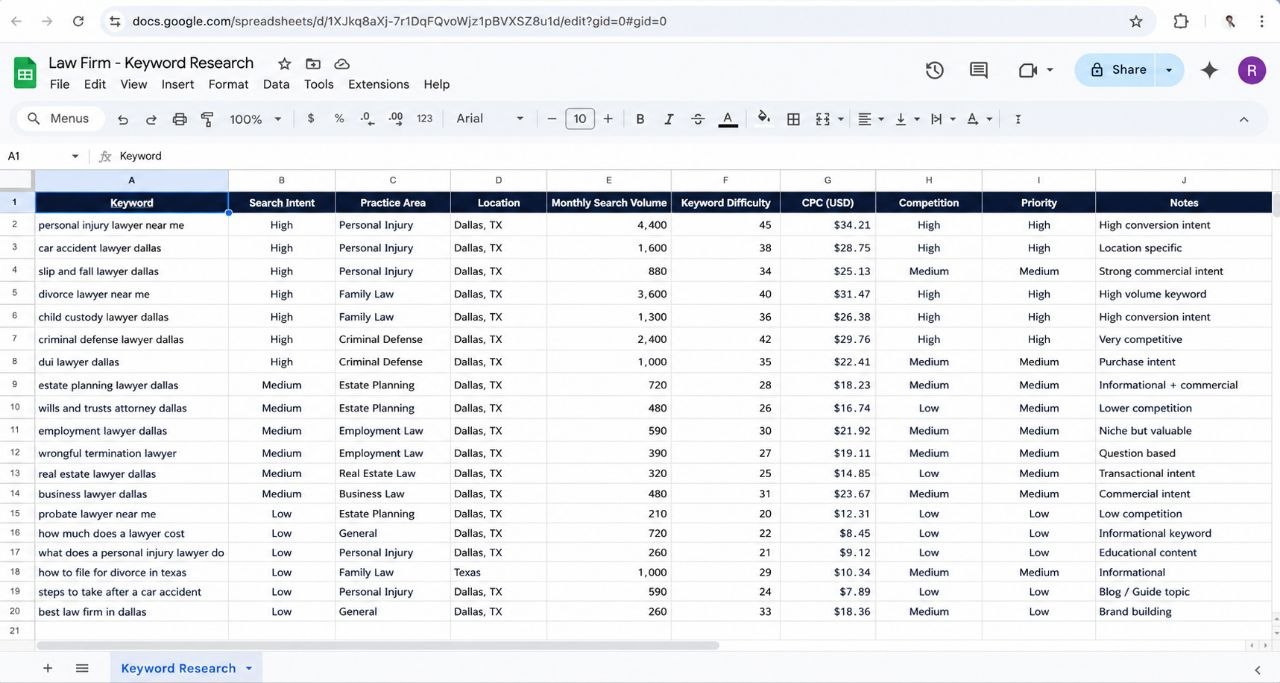Decrease font size minus button
Viewport: 1280px width, 683px height.
click(552, 119)
